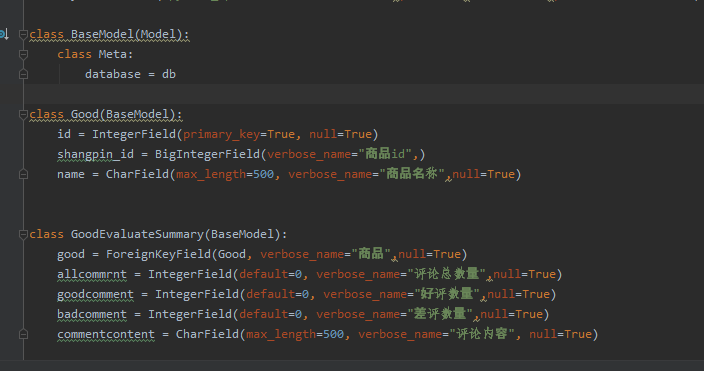Viewport: 704px width, 371px height.
Task: Click the BigIntegerField type reference
Action: click(x=207, y=154)
